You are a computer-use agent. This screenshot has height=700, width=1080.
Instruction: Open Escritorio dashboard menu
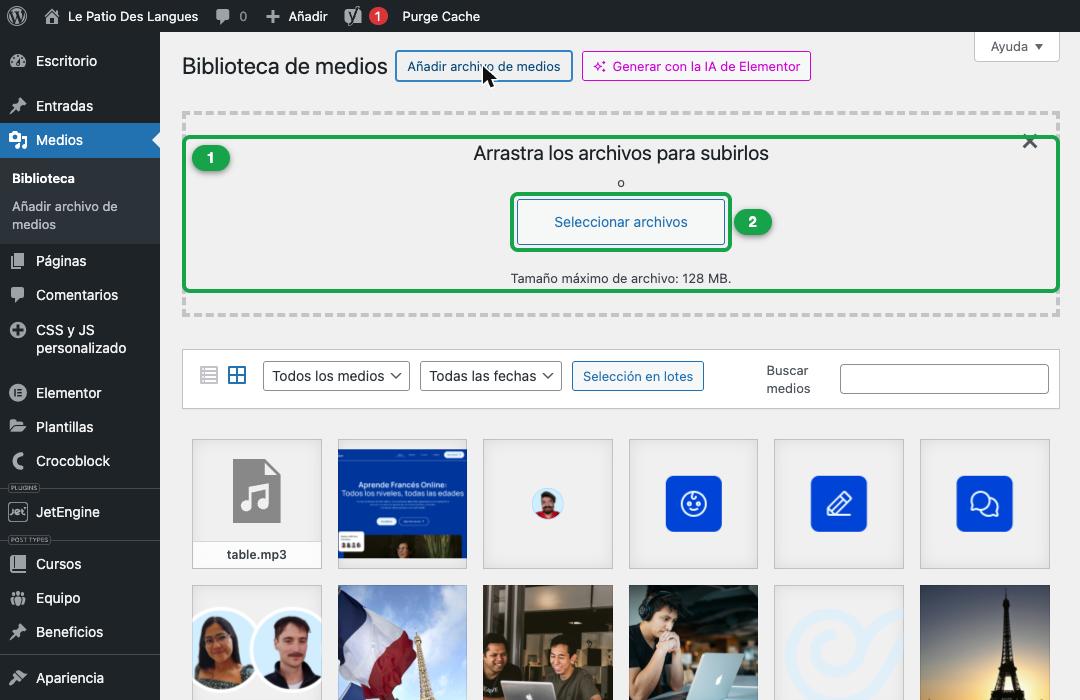pyautogui.click(x=80, y=61)
